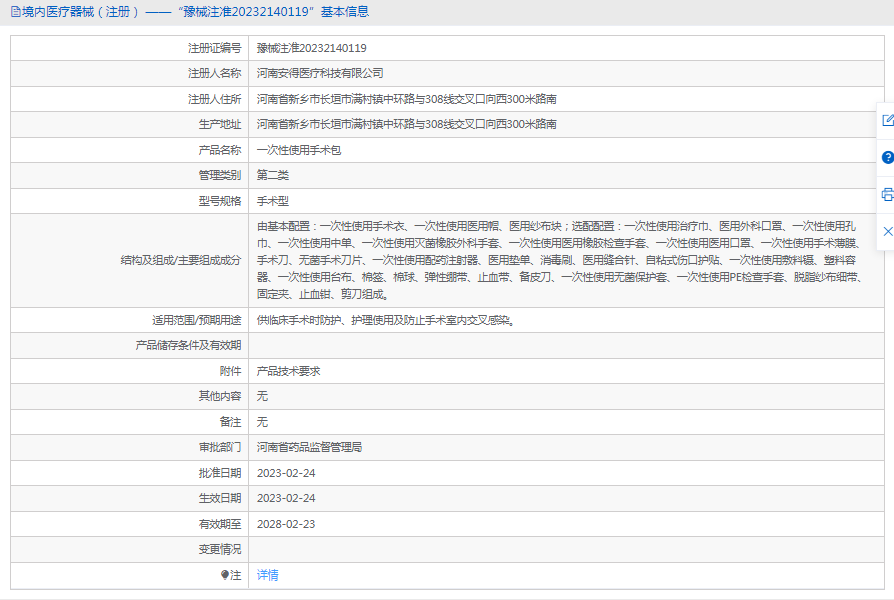The image size is (894, 600).
Task: Click expiry date 2028-02-23
Action: pos(286,524)
